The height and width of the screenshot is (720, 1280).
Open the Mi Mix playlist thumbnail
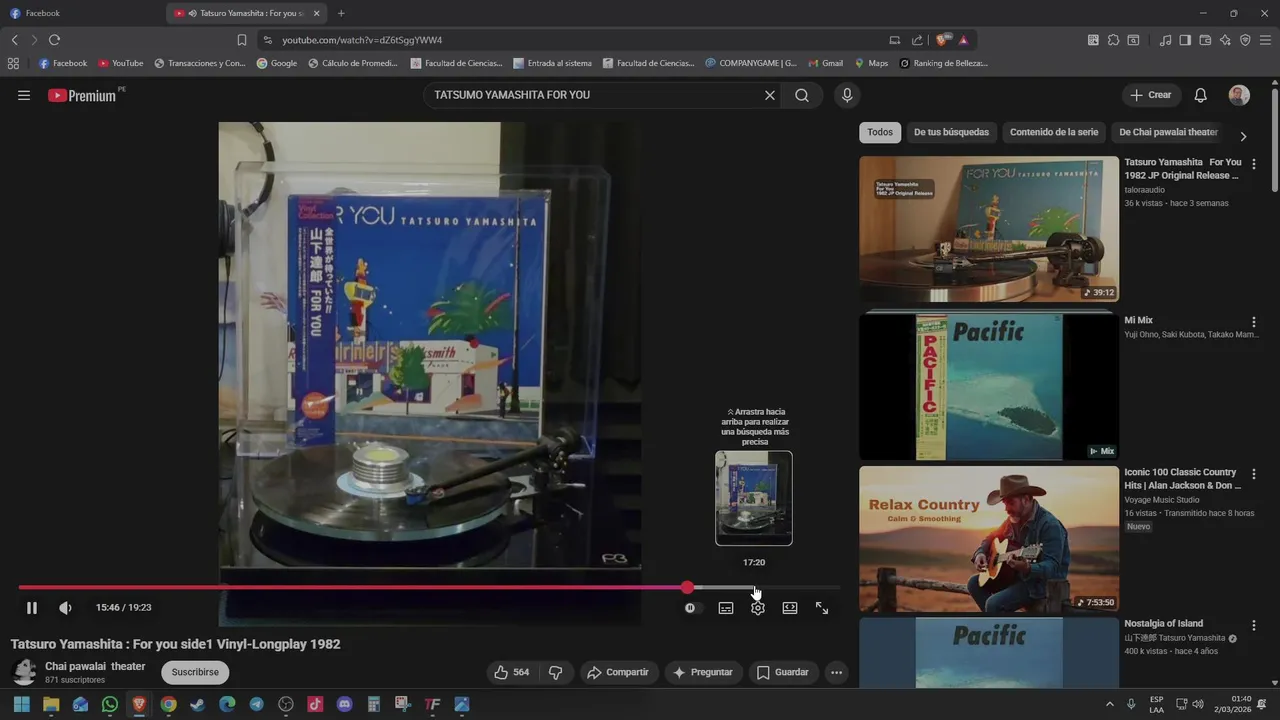[989, 385]
